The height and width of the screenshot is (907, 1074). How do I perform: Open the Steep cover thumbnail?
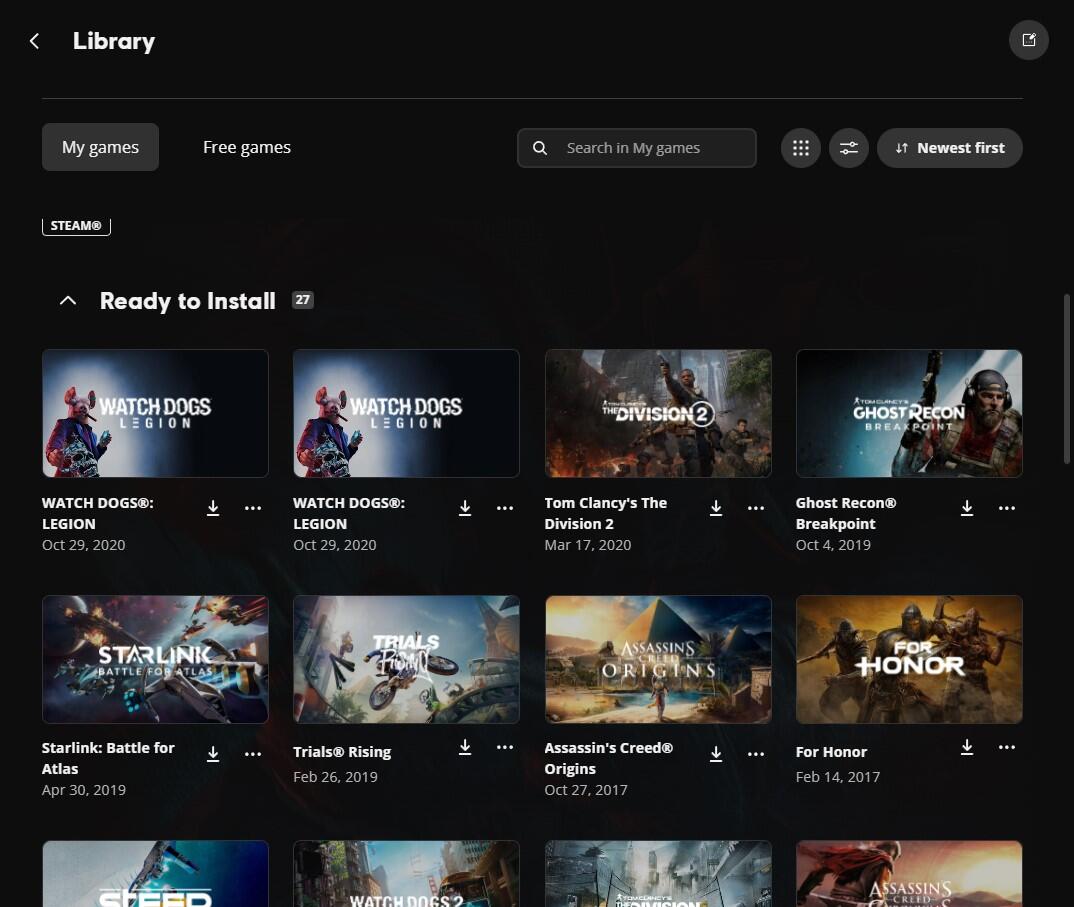tap(155, 874)
